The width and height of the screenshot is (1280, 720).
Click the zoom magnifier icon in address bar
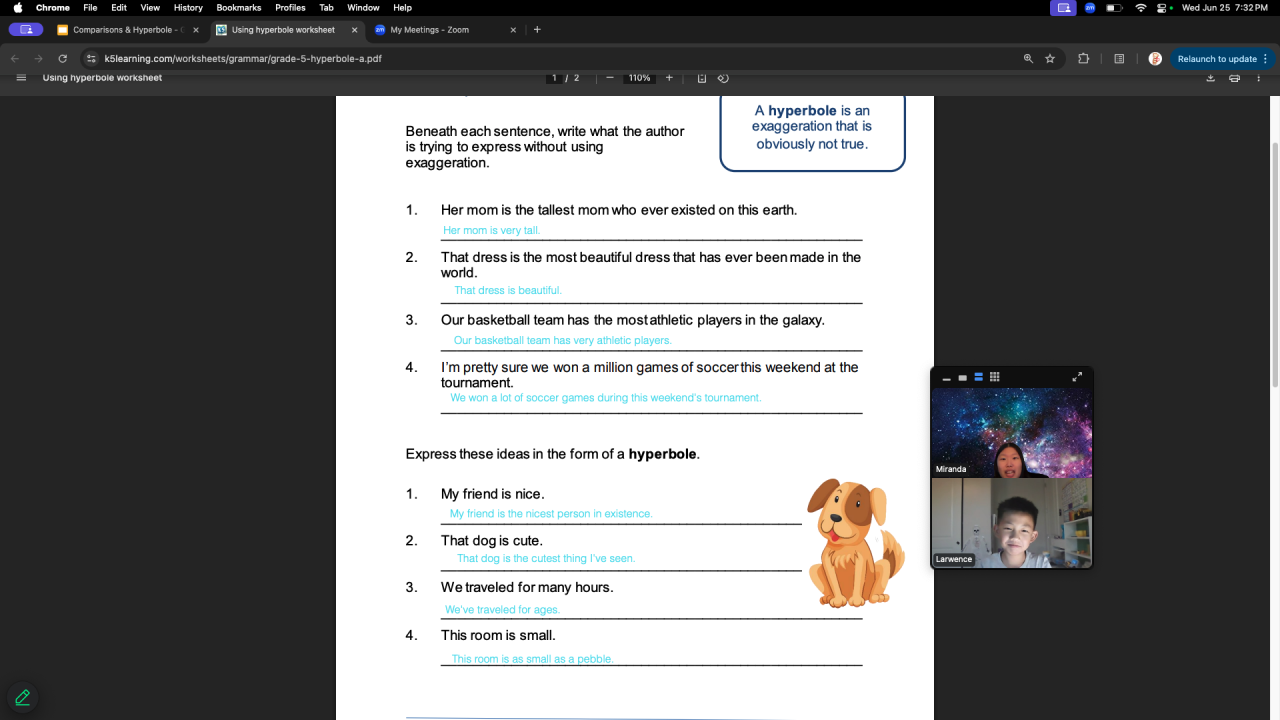1028,59
